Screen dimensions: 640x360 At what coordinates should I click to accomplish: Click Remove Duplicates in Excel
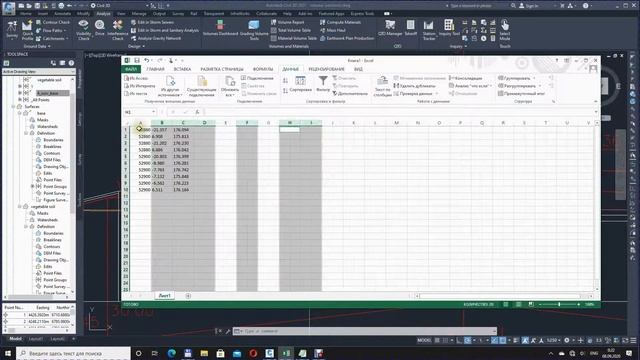(x=414, y=86)
